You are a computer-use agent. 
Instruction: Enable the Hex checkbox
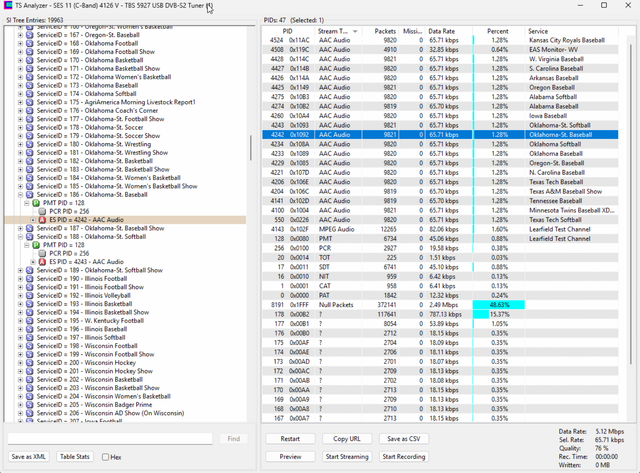105,457
